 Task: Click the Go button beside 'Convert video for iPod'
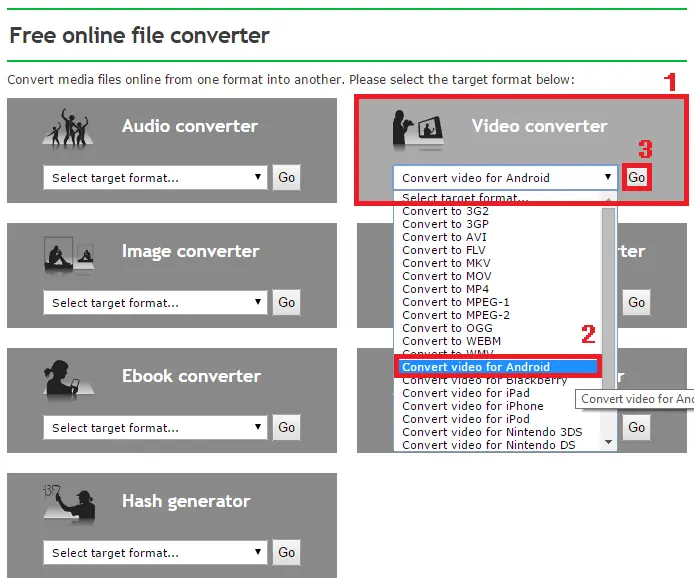pos(636,427)
